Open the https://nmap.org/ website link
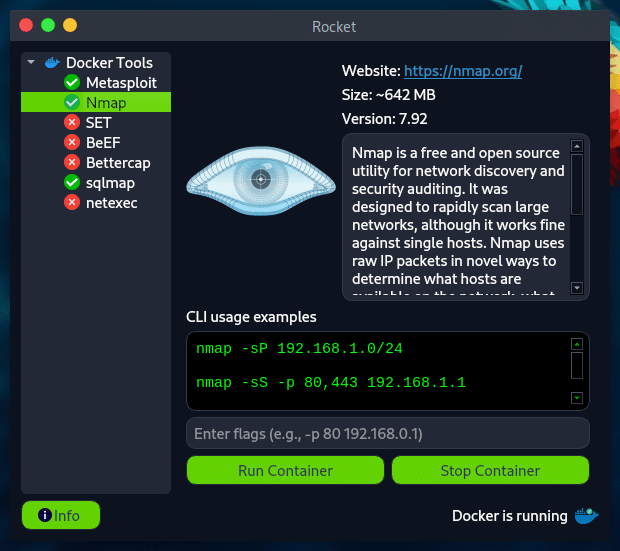This screenshot has width=620, height=551. [x=463, y=71]
